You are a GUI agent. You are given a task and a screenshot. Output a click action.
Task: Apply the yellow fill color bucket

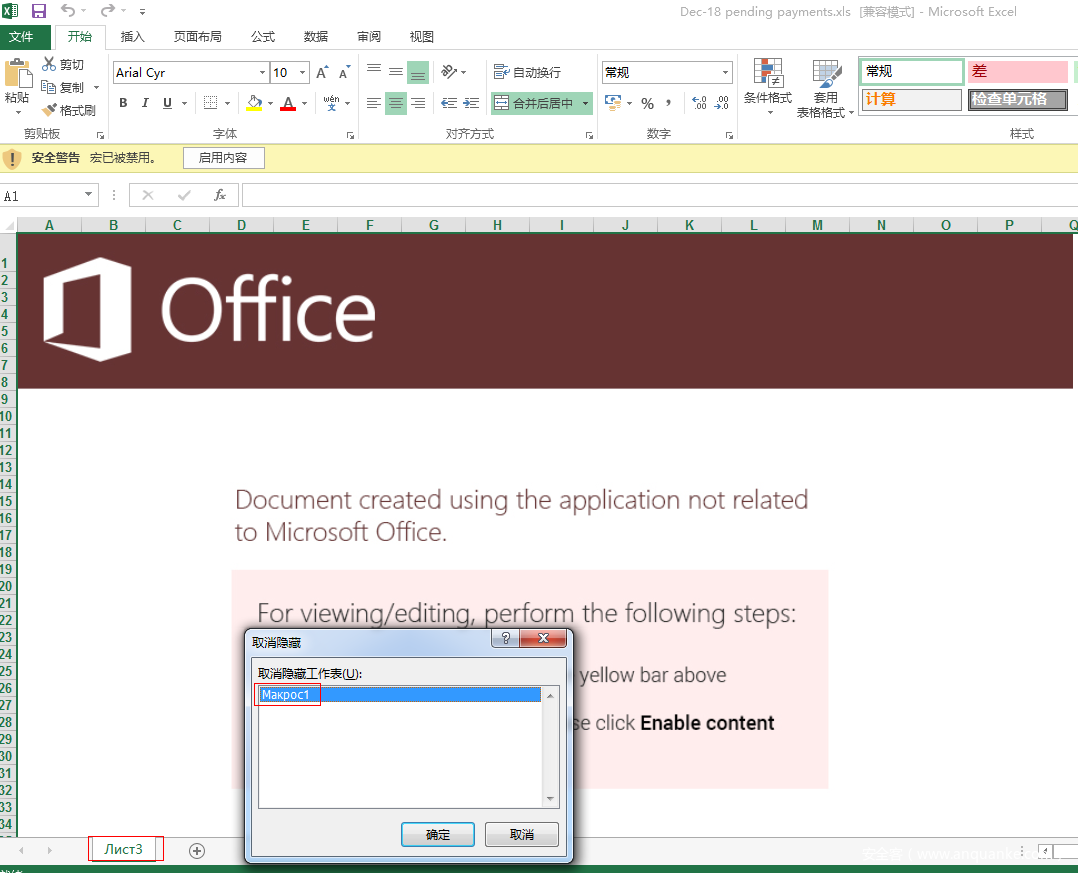click(254, 103)
